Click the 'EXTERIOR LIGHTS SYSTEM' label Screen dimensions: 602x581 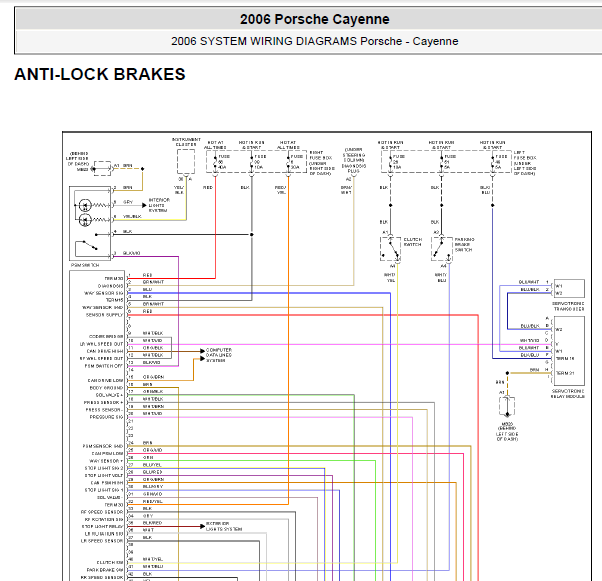[224, 526]
